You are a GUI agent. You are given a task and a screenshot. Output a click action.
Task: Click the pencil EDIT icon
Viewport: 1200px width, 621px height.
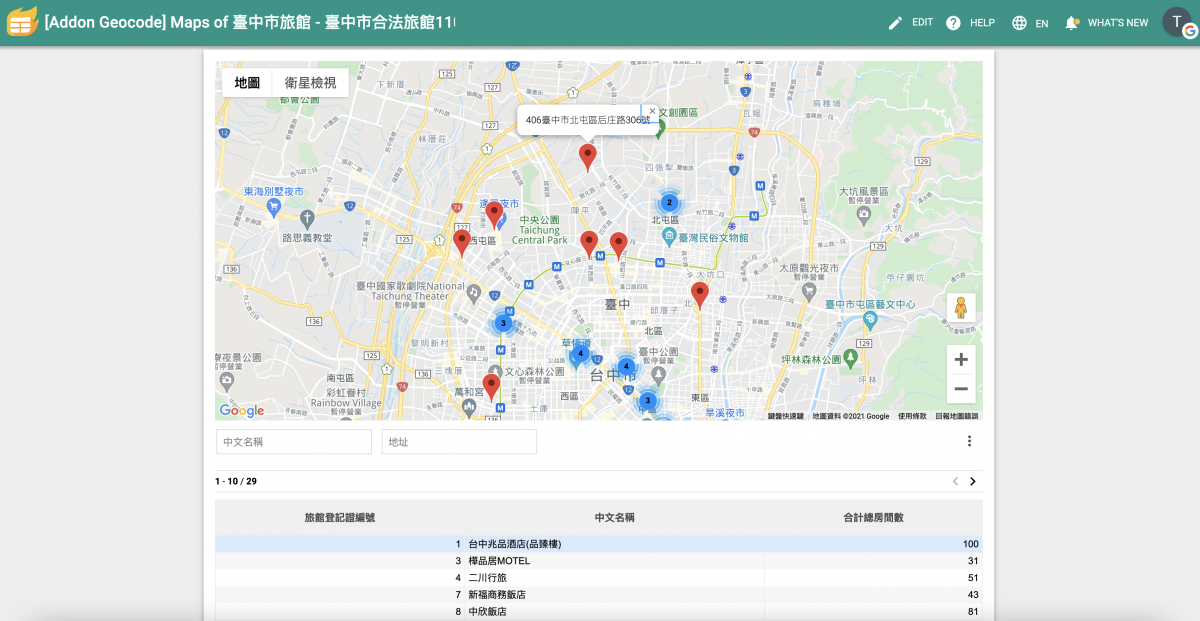pos(895,22)
